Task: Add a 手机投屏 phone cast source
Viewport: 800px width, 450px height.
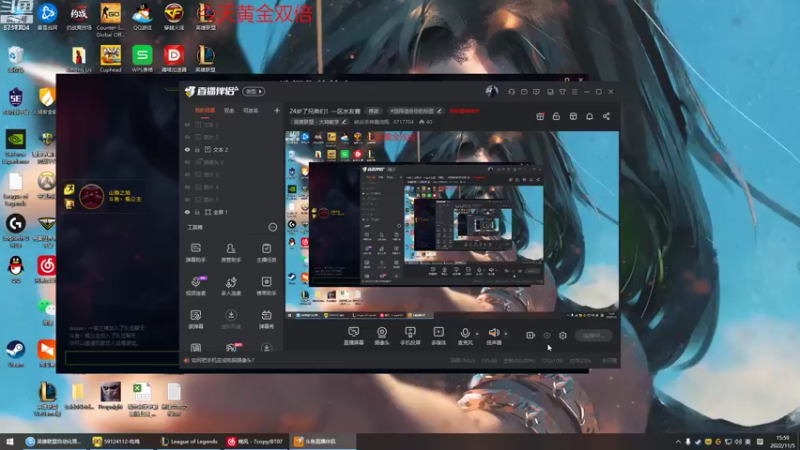Action: pyautogui.click(x=410, y=336)
